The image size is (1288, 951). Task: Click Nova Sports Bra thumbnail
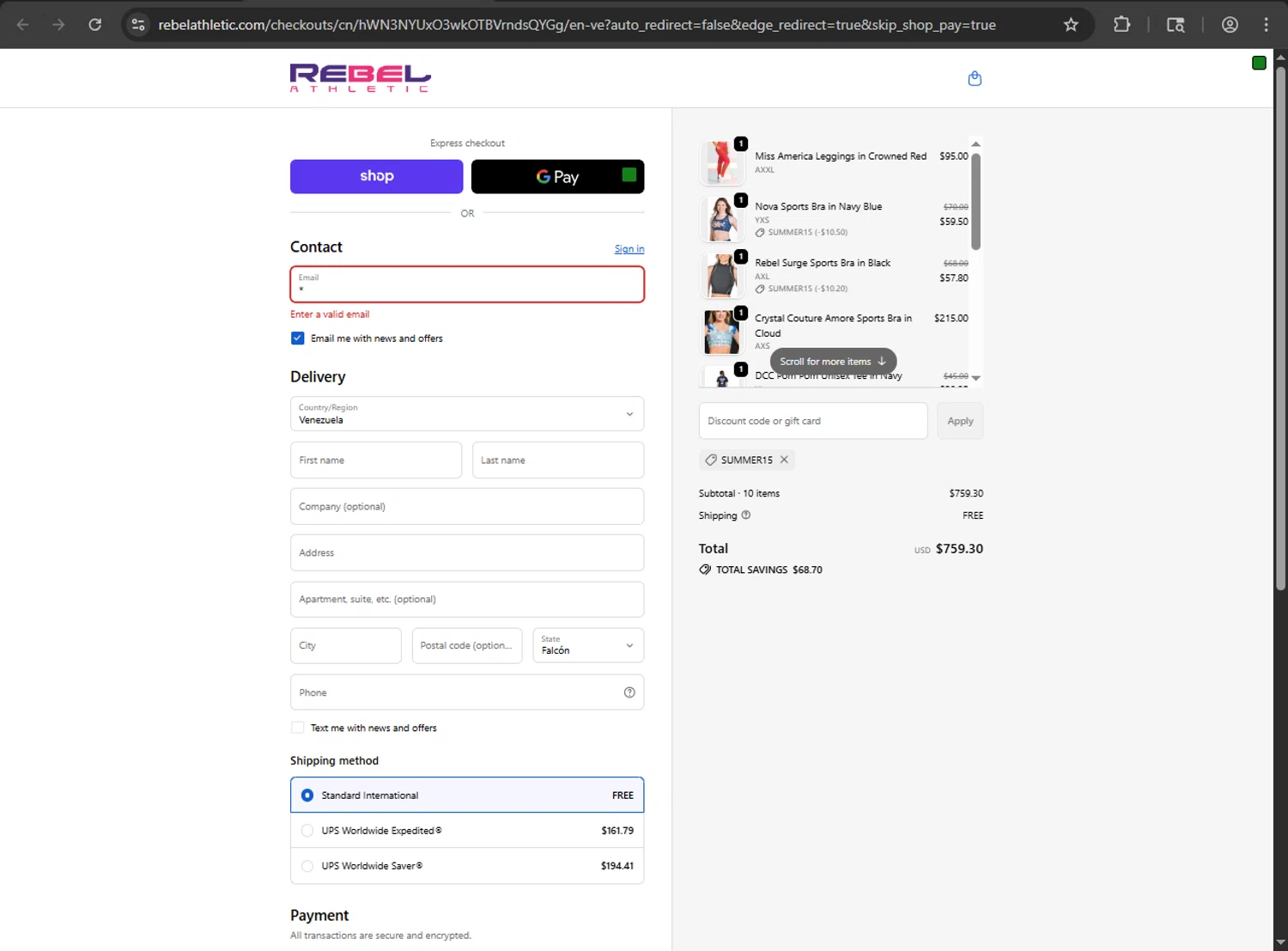pyautogui.click(x=721, y=219)
